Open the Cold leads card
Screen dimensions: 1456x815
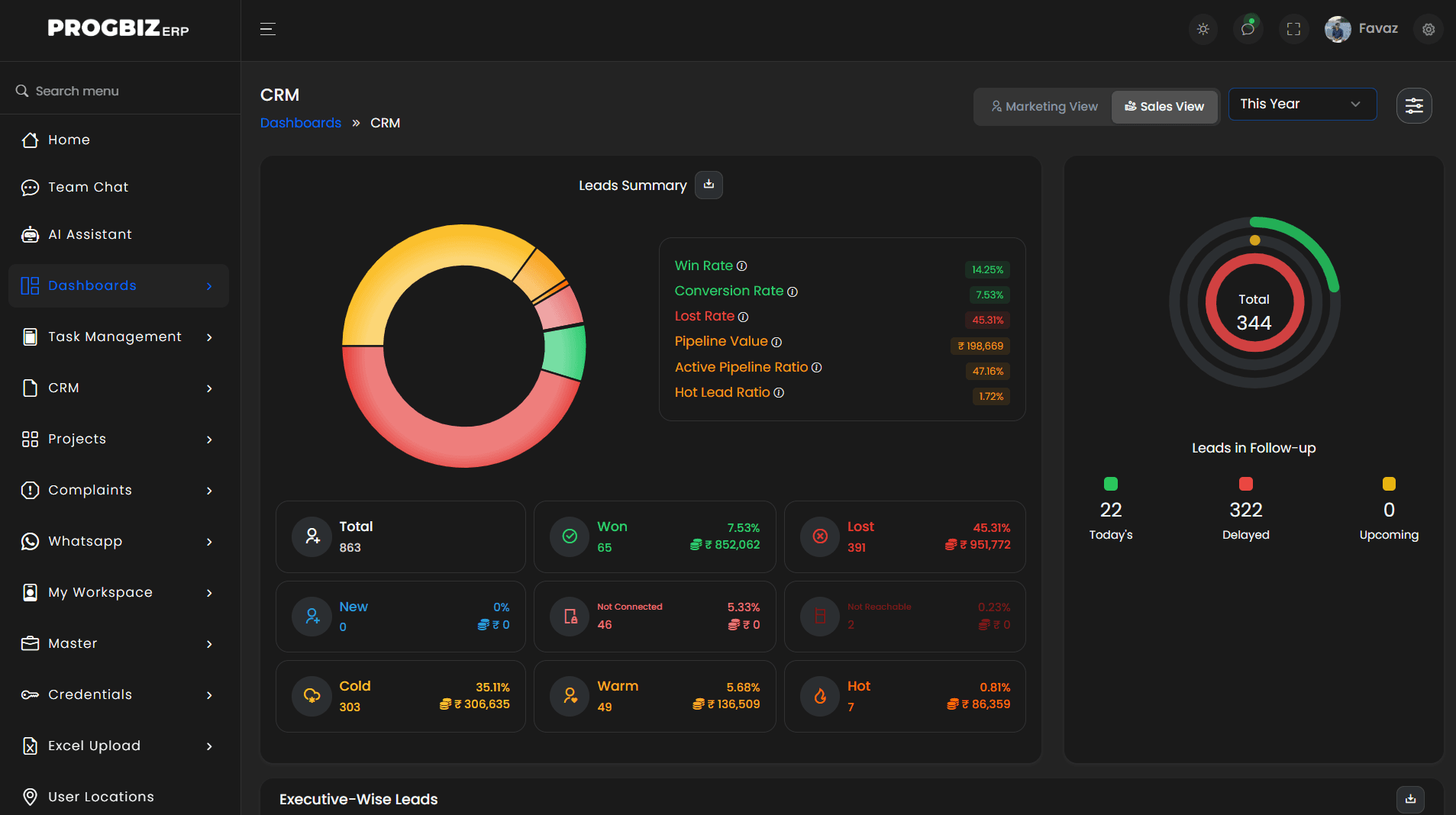[x=400, y=696]
